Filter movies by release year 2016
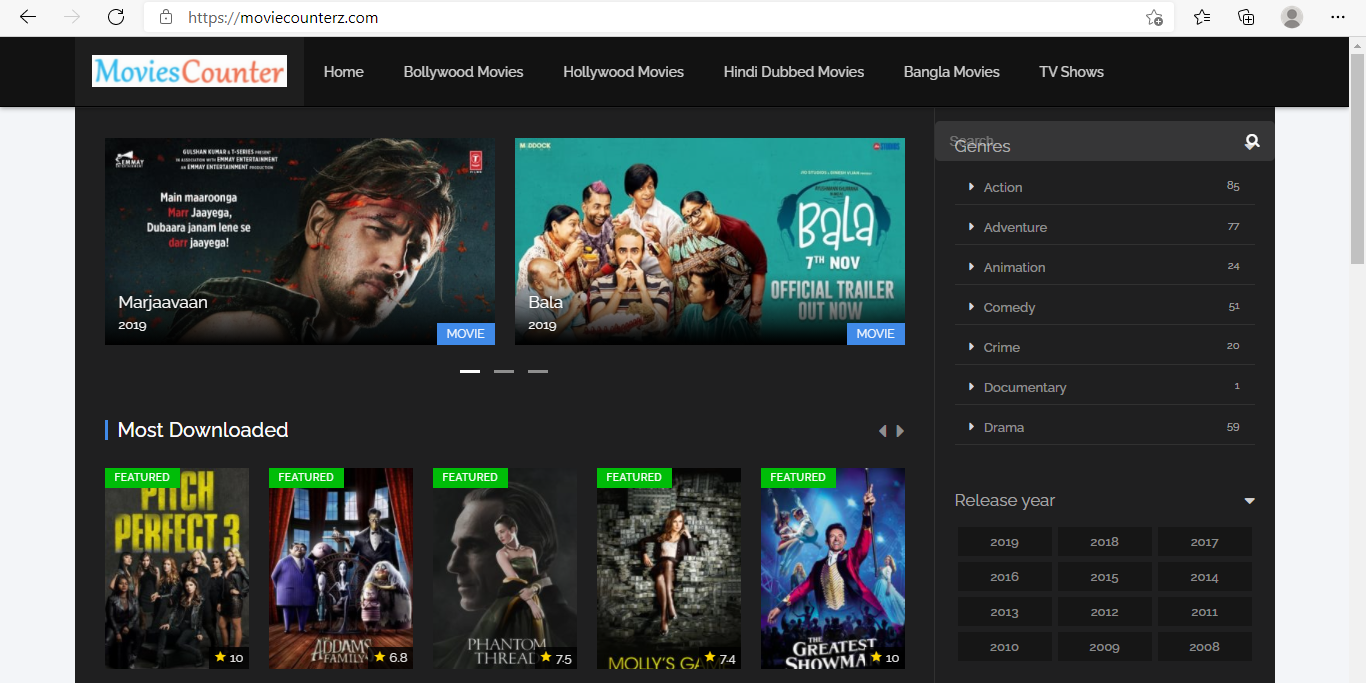The width and height of the screenshot is (1366, 683). coord(1004,577)
